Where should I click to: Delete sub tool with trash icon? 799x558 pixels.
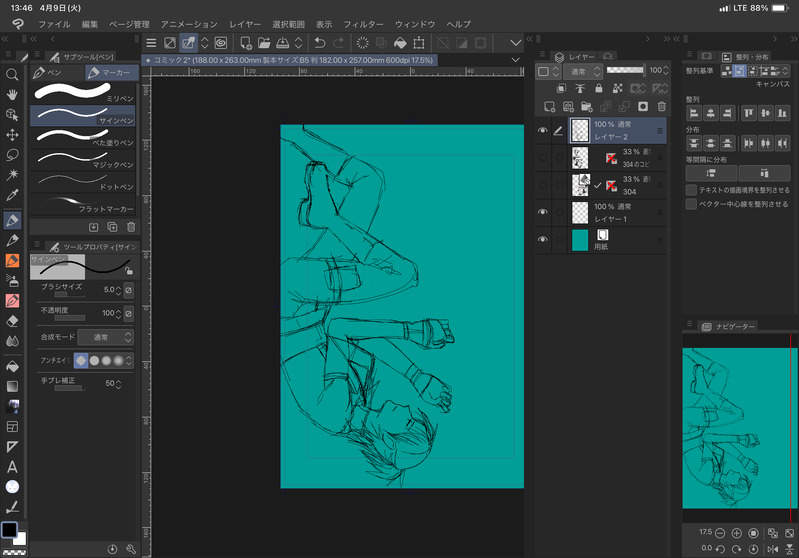click(130, 227)
